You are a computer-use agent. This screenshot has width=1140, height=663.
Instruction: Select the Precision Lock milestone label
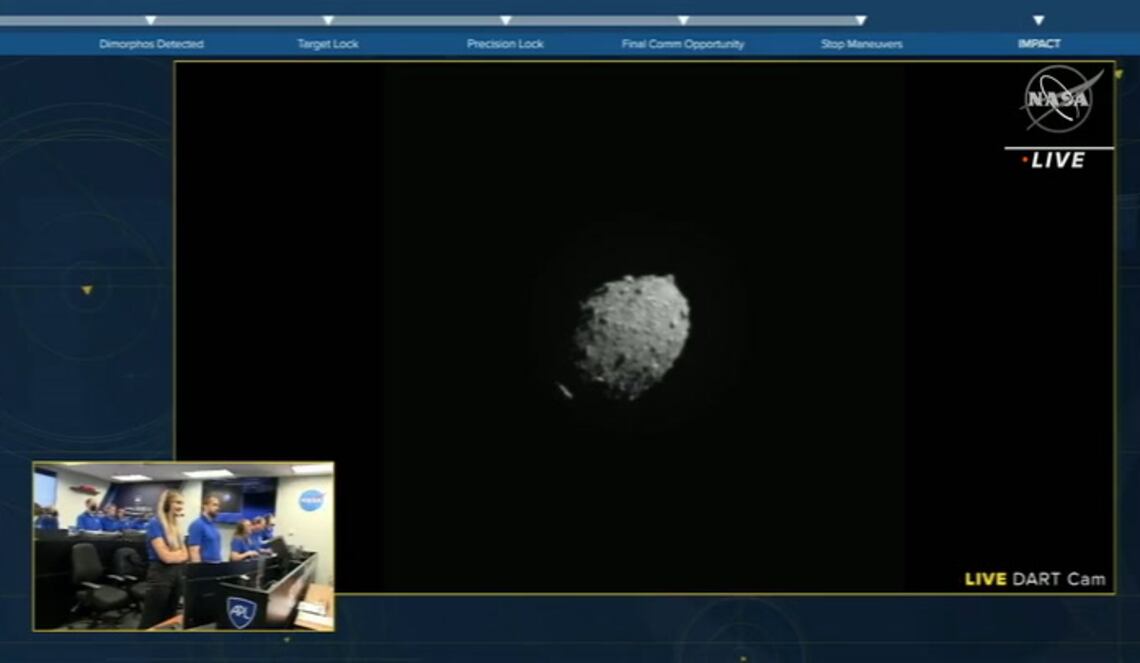pyautogui.click(x=505, y=44)
